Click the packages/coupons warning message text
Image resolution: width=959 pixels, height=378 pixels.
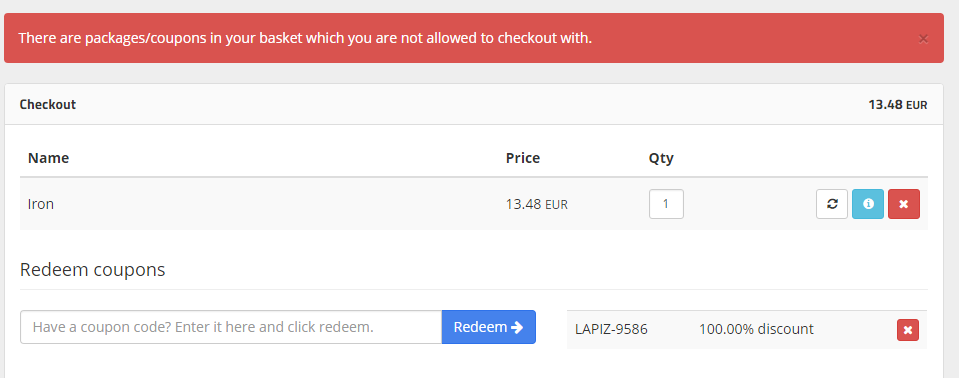pos(305,39)
